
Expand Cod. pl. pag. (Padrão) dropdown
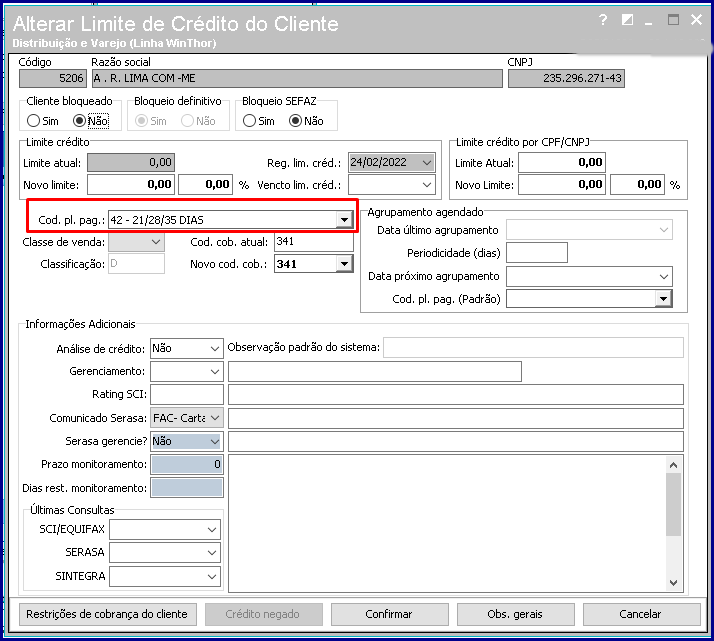tap(663, 299)
